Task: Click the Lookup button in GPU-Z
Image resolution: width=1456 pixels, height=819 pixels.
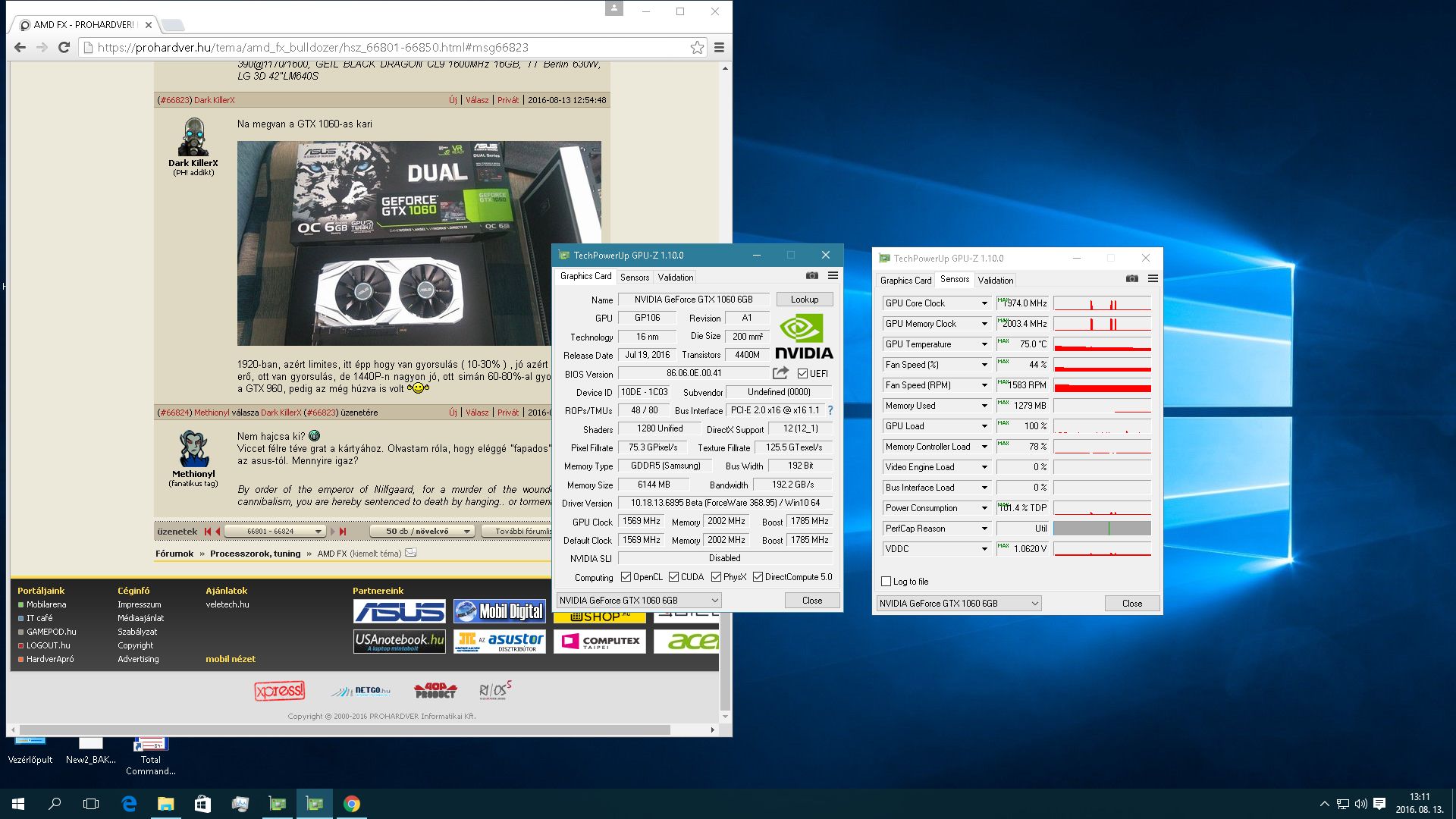Action: [x=805, y=300]
